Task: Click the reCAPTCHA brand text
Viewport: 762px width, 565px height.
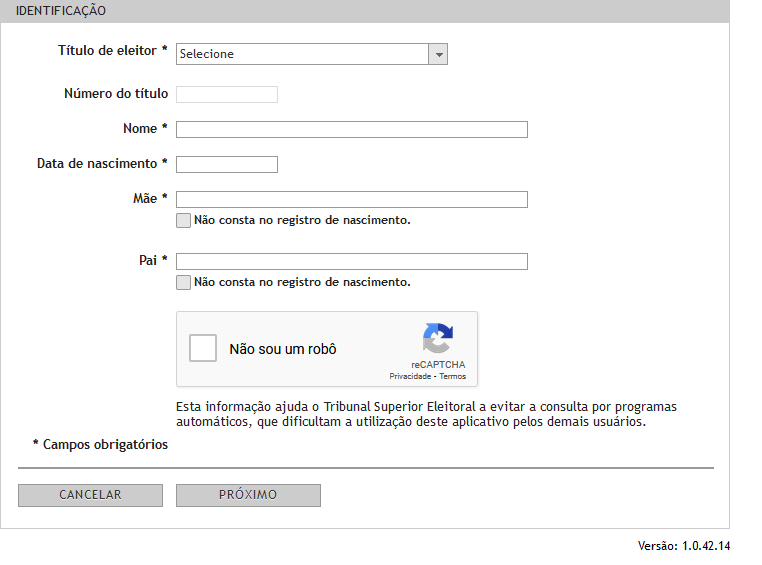Action: (438, 364)
